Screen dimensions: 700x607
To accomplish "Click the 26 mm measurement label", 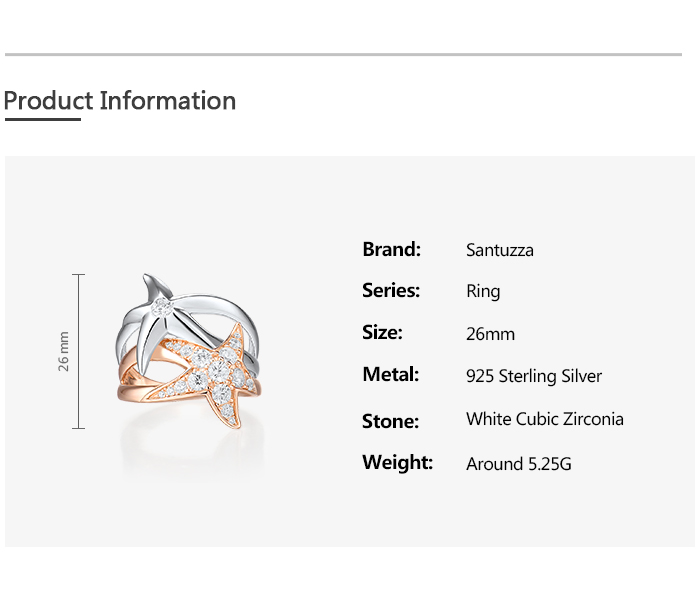I will pos(64,351).
